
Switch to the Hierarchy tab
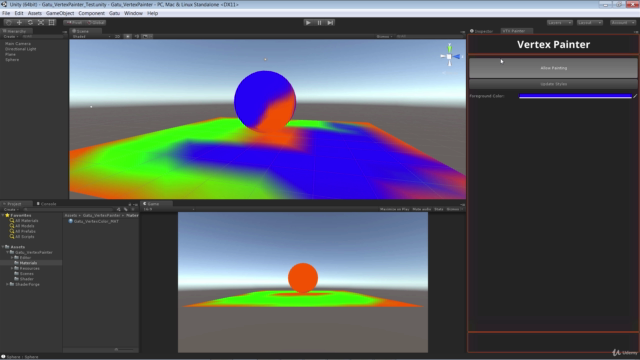16,31
